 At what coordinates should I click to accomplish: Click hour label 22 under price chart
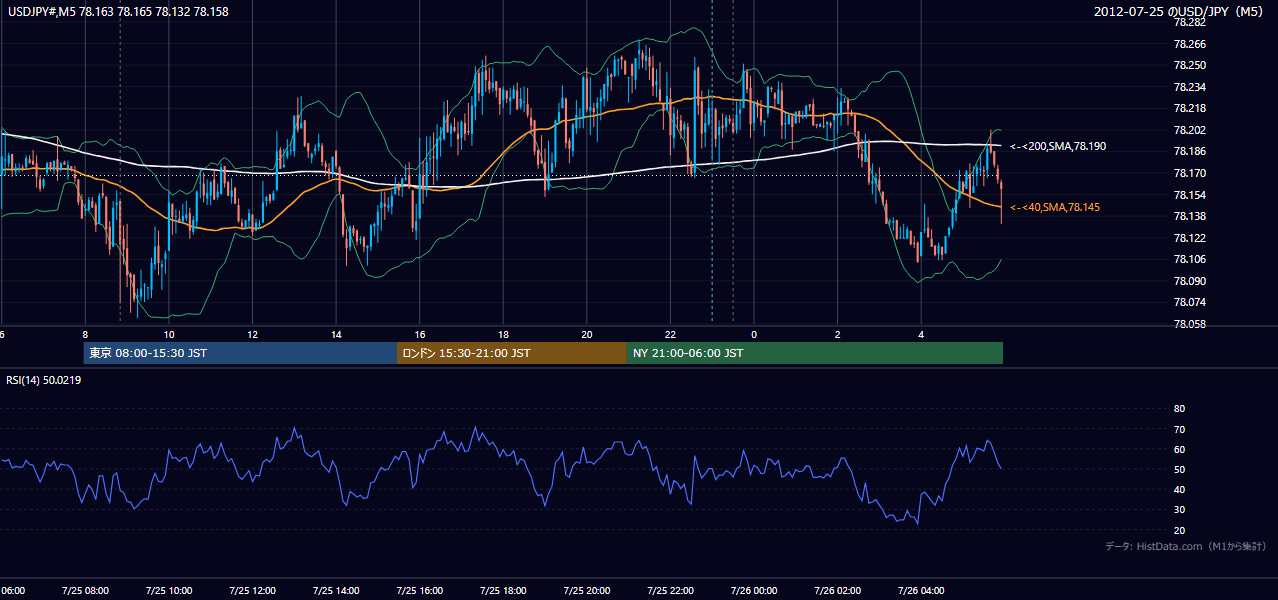(670, 335)
